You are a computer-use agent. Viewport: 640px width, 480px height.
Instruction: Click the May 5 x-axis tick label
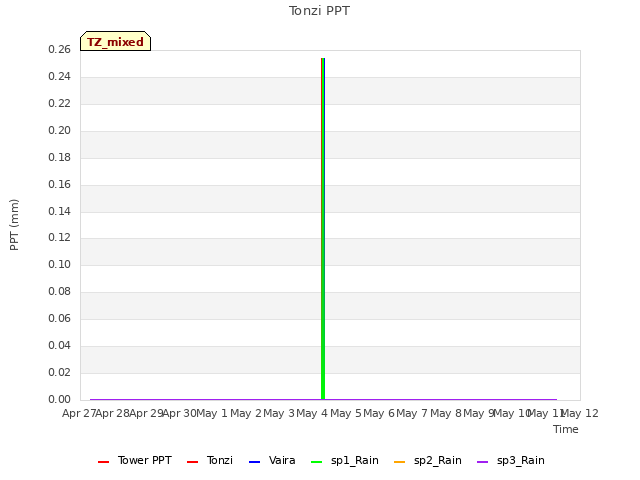tap(346, 413)
